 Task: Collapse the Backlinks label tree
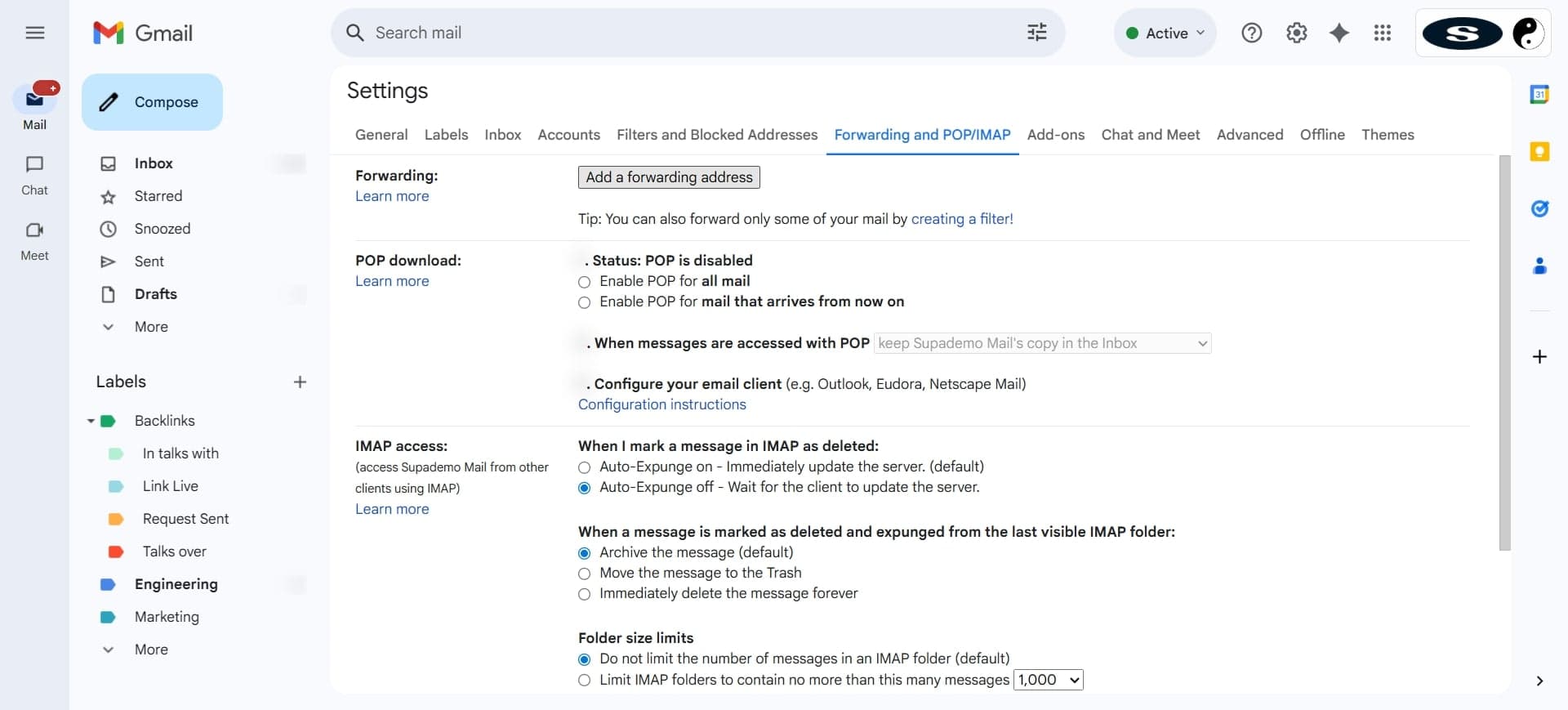pyautogui.click(x=91, y=421)
